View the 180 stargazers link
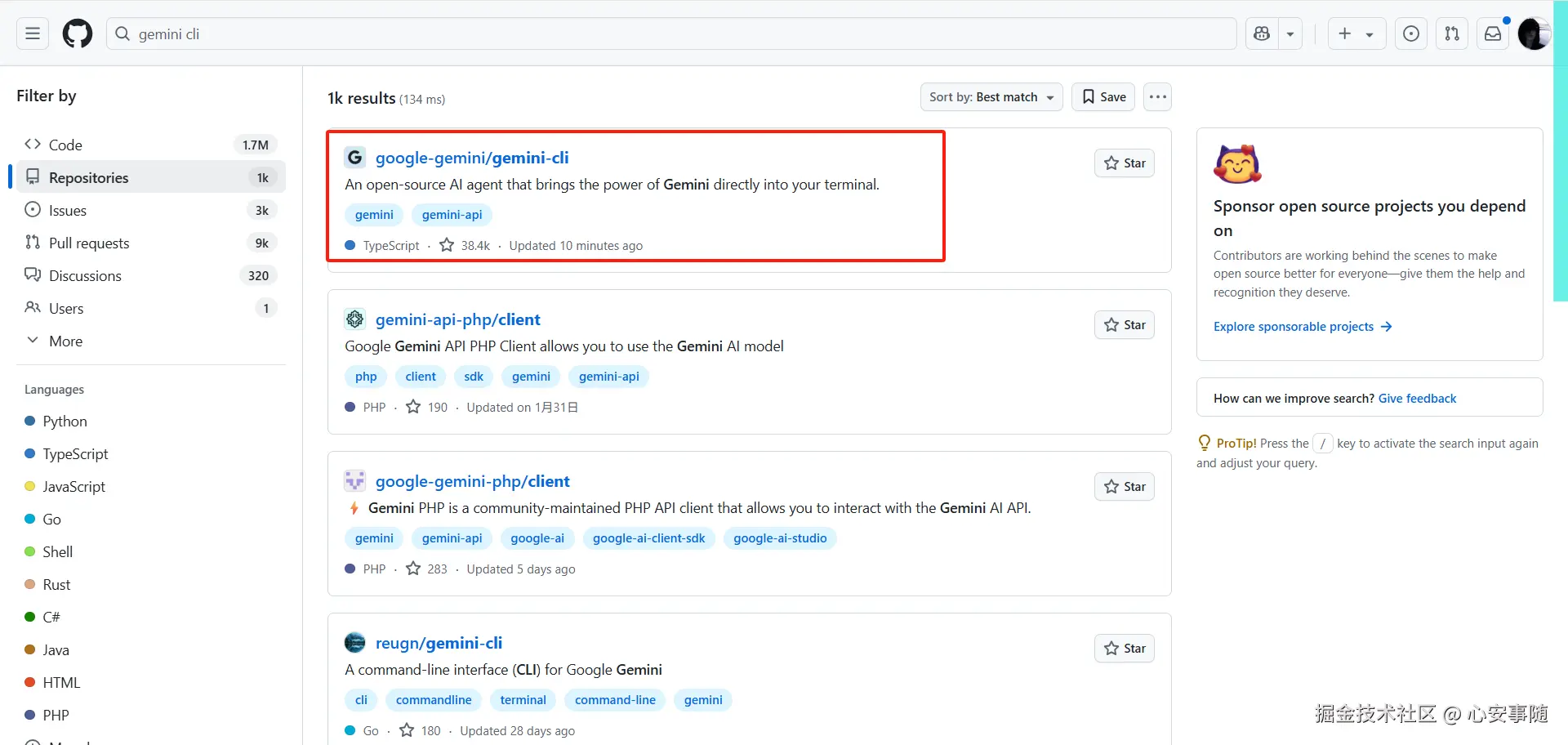The image size is (1568, 745). [x=421, y=731]
